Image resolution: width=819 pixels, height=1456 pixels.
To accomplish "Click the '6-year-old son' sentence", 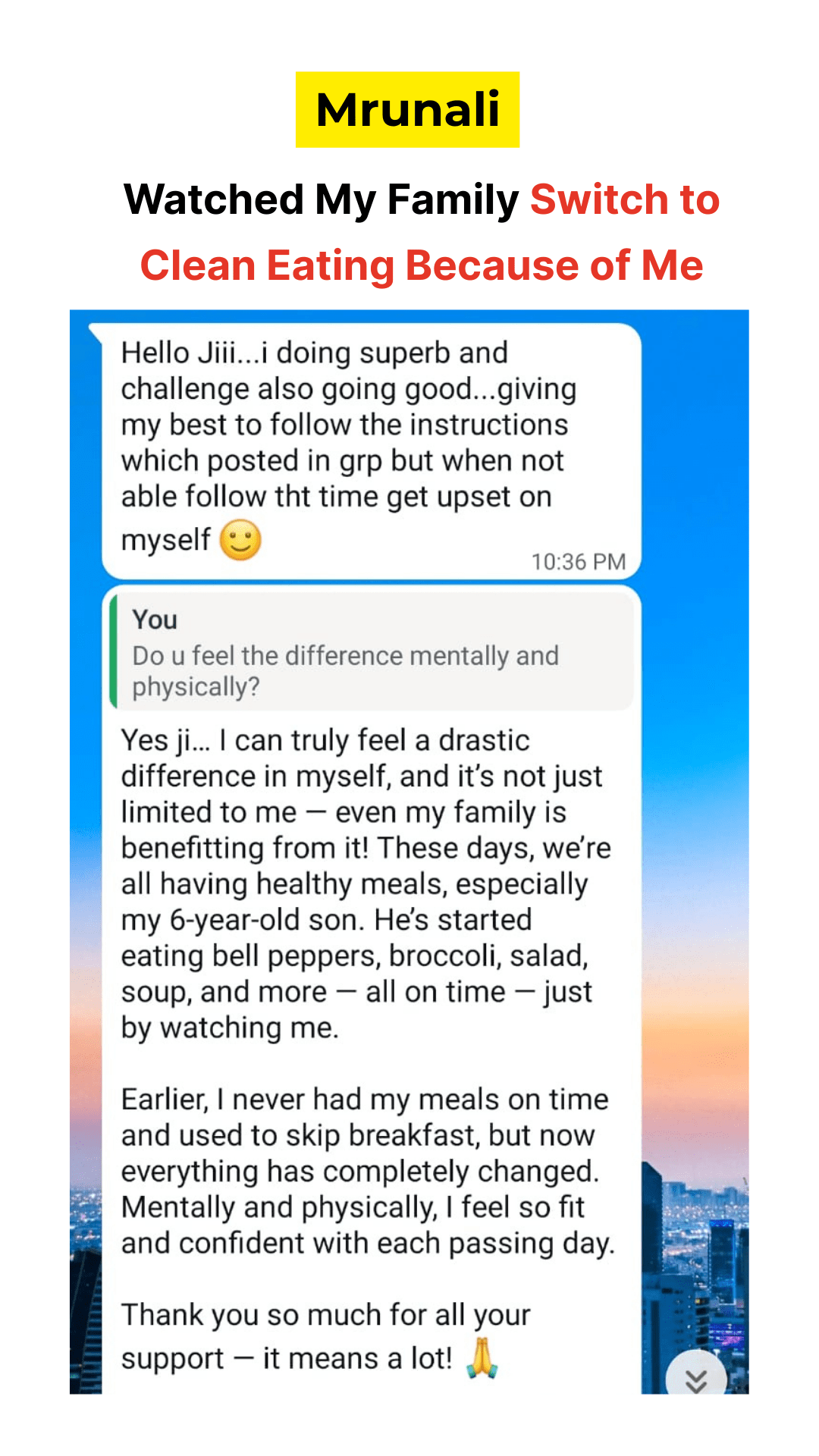I will [x=326, y=920].
